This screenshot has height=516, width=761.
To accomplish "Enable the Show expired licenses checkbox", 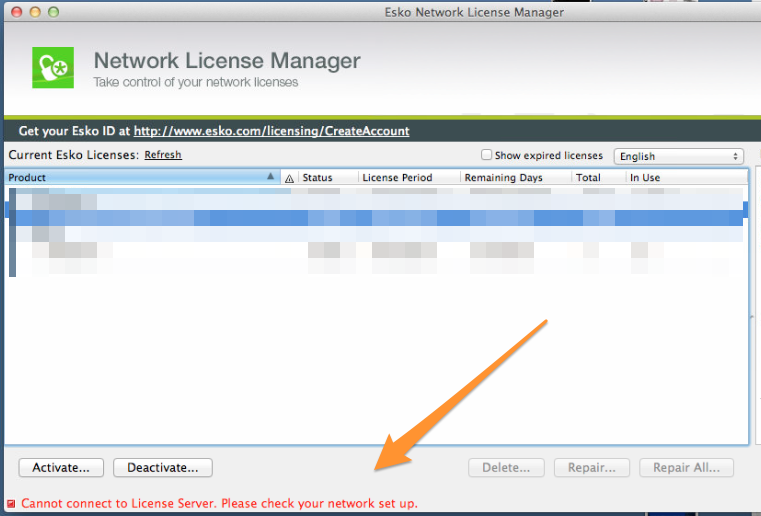I will click(x=487, y=155).
